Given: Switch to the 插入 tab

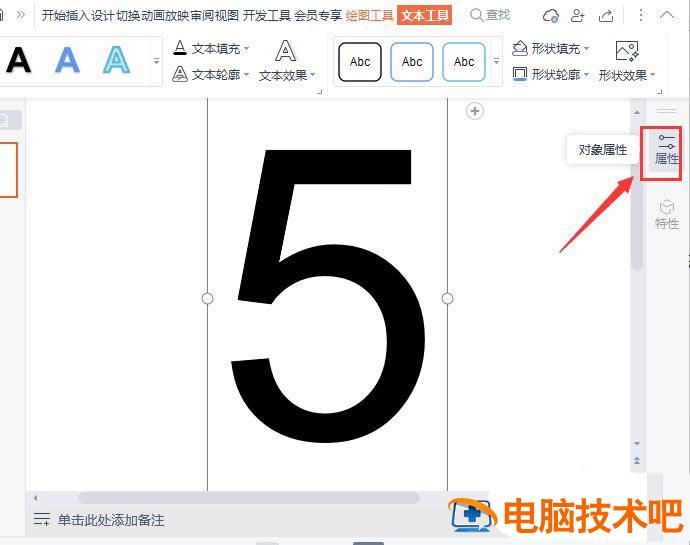Looking at the screenshot, I should click(78, 15).
